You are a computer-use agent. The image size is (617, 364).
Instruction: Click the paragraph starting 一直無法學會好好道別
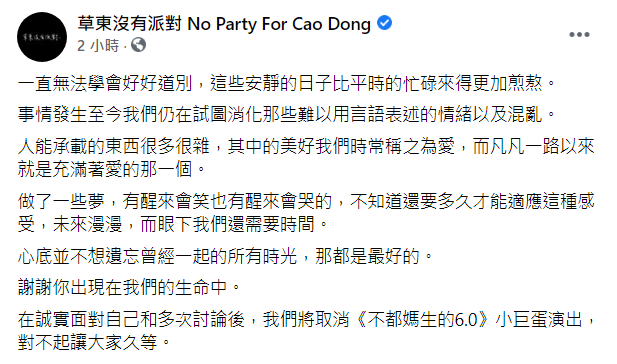287,83
